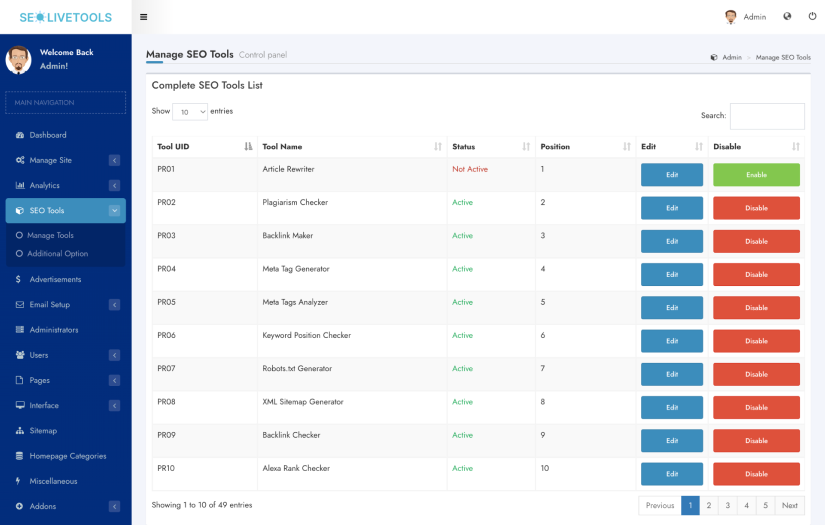Edit the Robots.txt Generator tool

click(672, 375)
